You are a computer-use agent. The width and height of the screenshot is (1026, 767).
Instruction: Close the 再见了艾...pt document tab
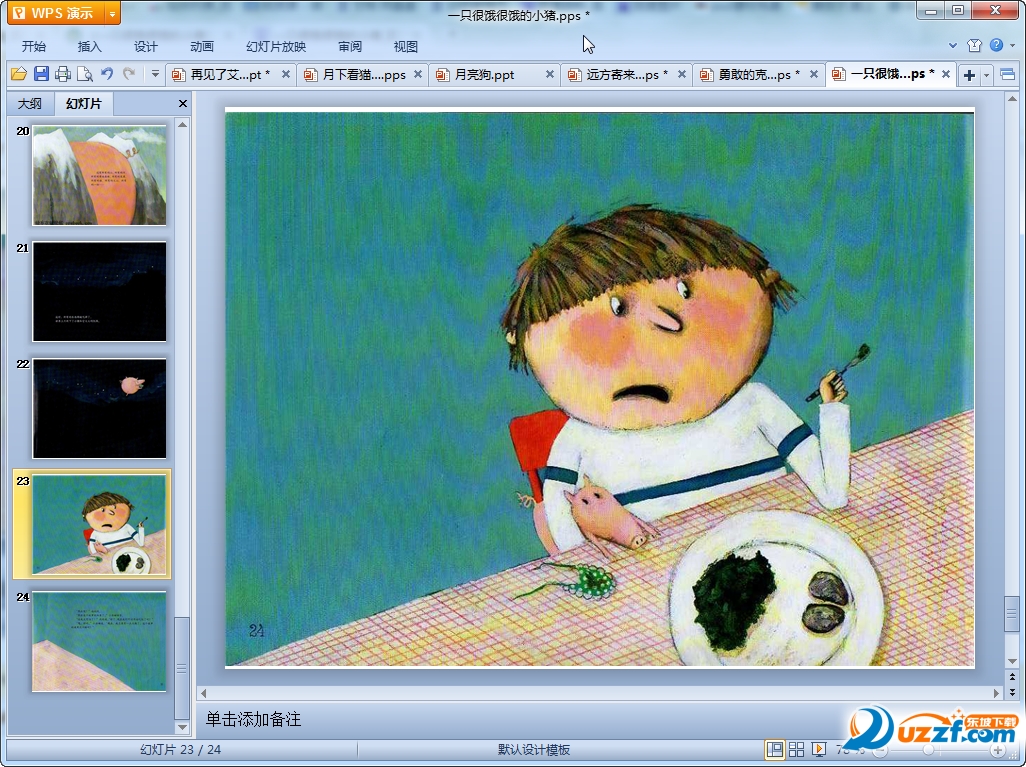[286, 75]
